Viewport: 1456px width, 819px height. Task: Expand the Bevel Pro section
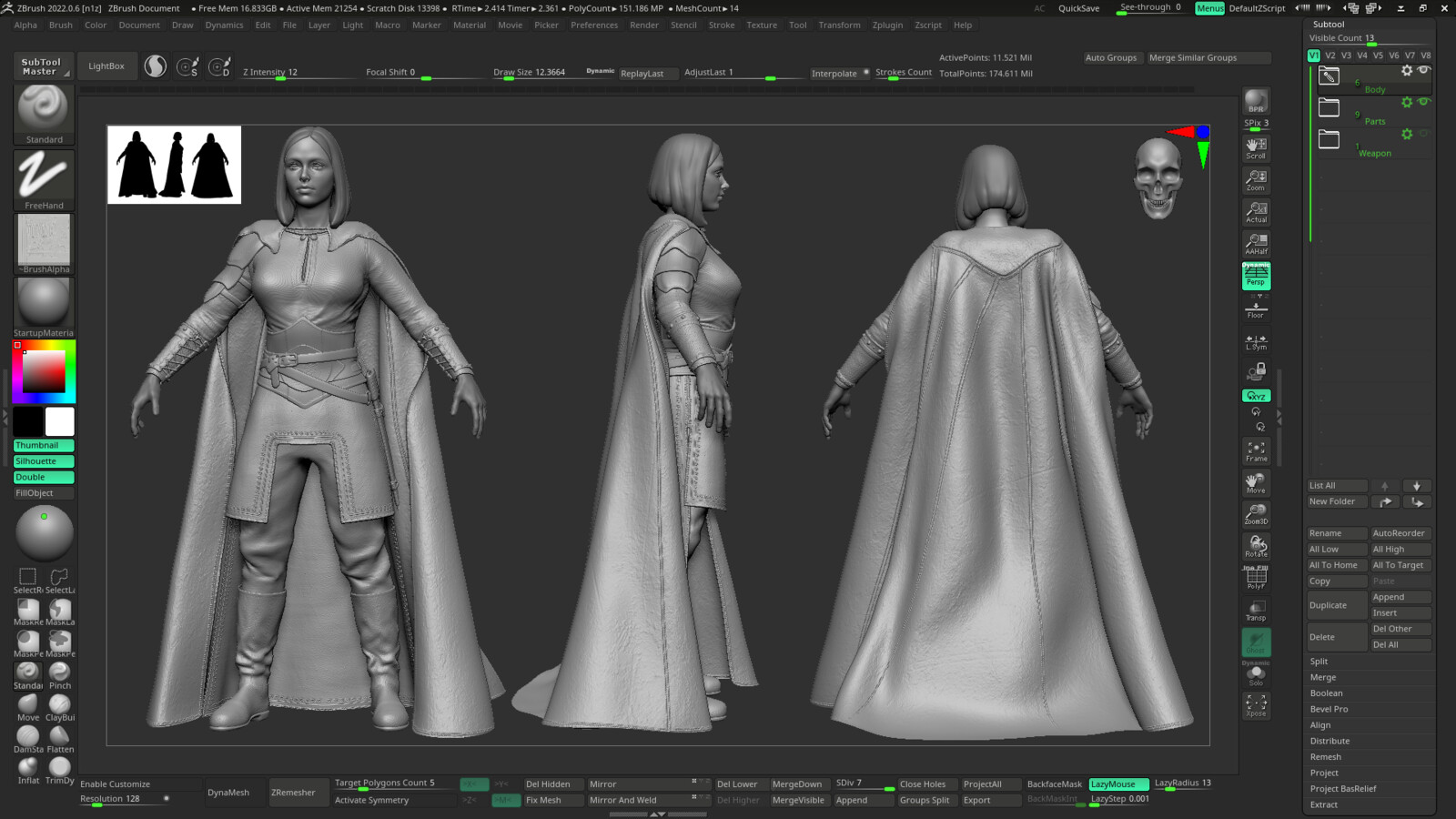point(1329,709)
